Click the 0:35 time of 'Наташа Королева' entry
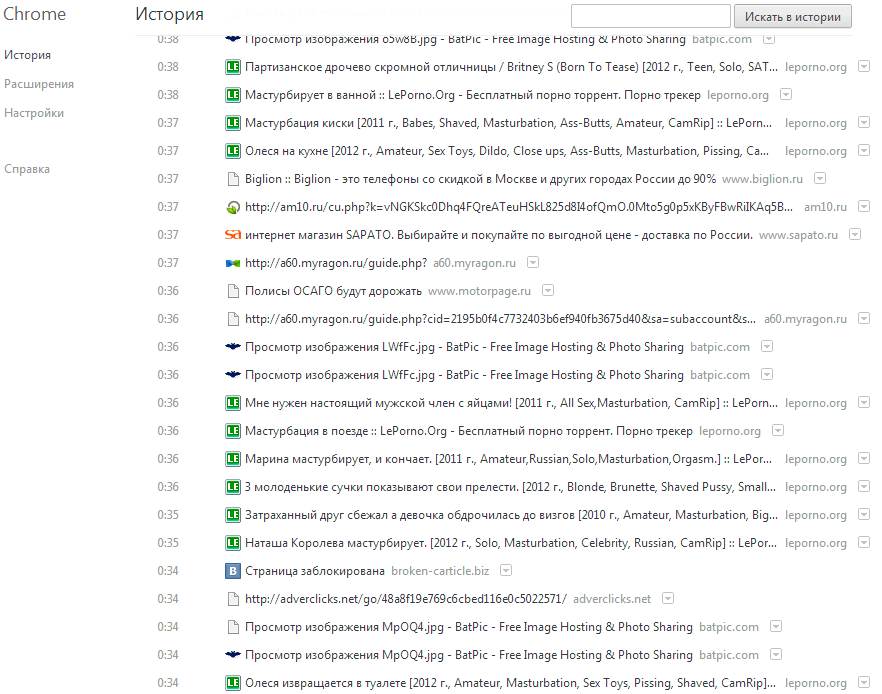 pos(168,543)
